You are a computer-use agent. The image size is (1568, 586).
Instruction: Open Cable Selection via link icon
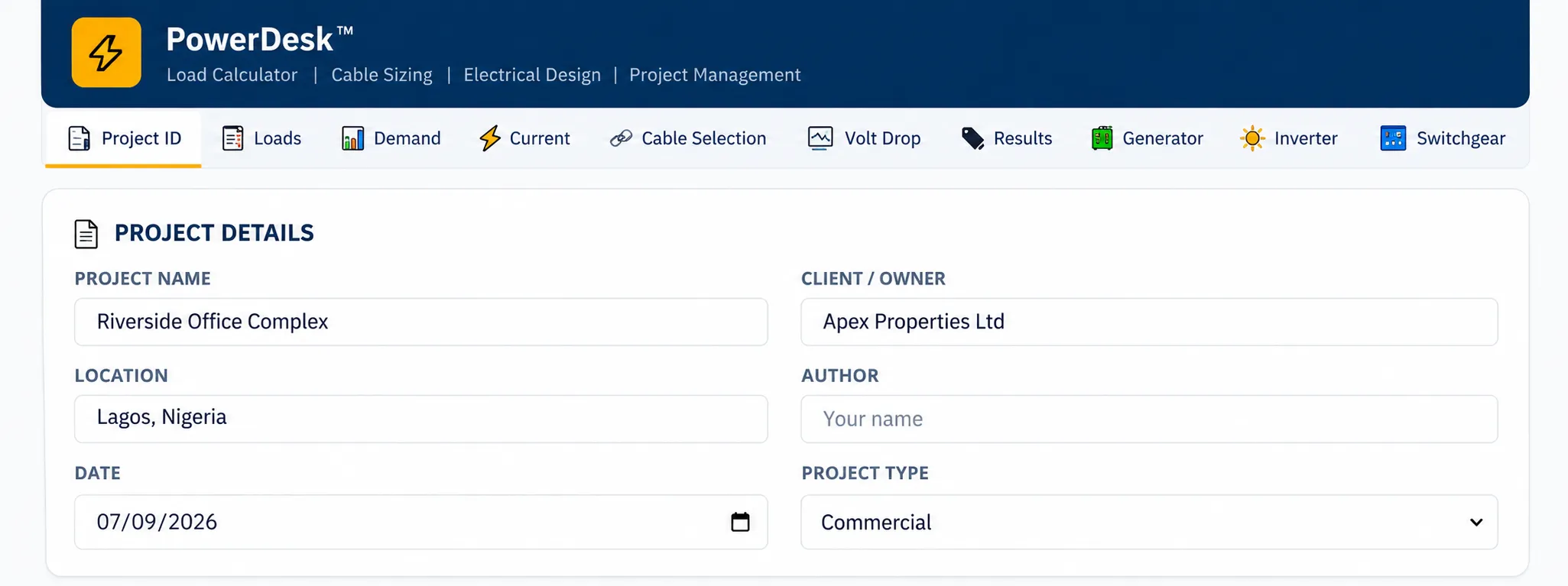tap(621, 138)
